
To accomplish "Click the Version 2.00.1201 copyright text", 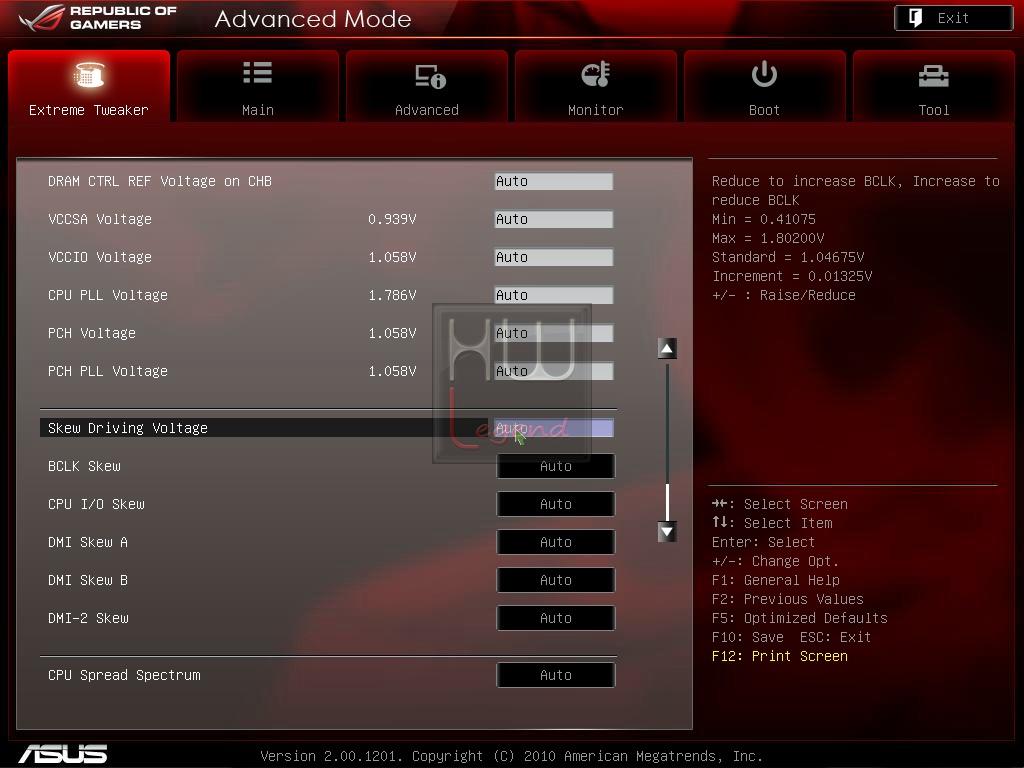I will pos(511,756).
